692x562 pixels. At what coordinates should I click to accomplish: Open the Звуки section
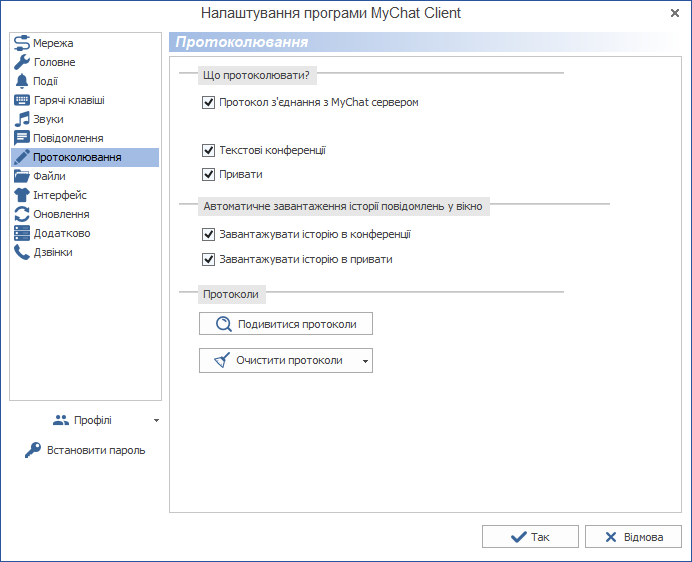[85, 119]
